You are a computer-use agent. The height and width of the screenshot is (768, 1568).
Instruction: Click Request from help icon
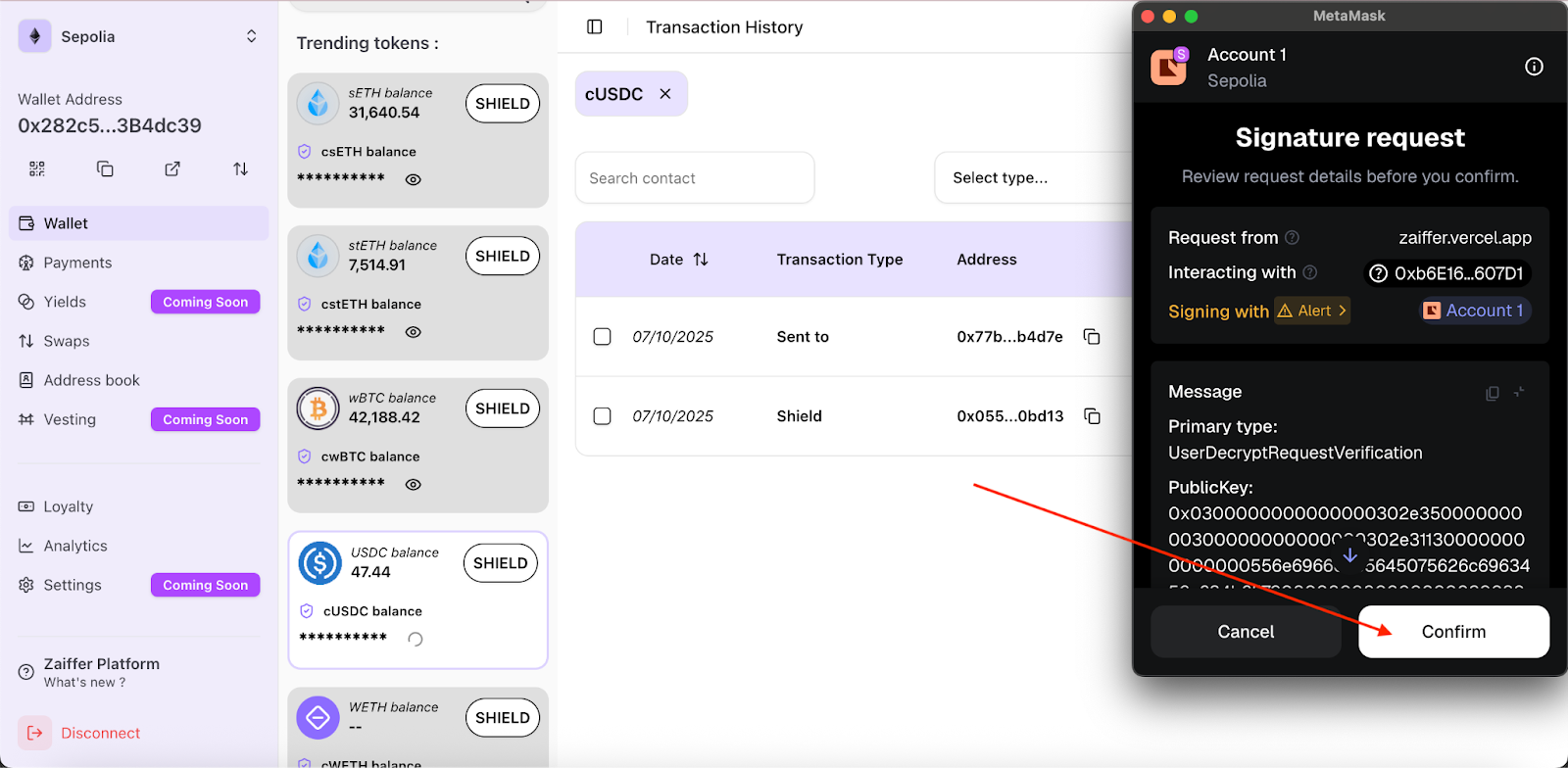[x=1292, y=238]
